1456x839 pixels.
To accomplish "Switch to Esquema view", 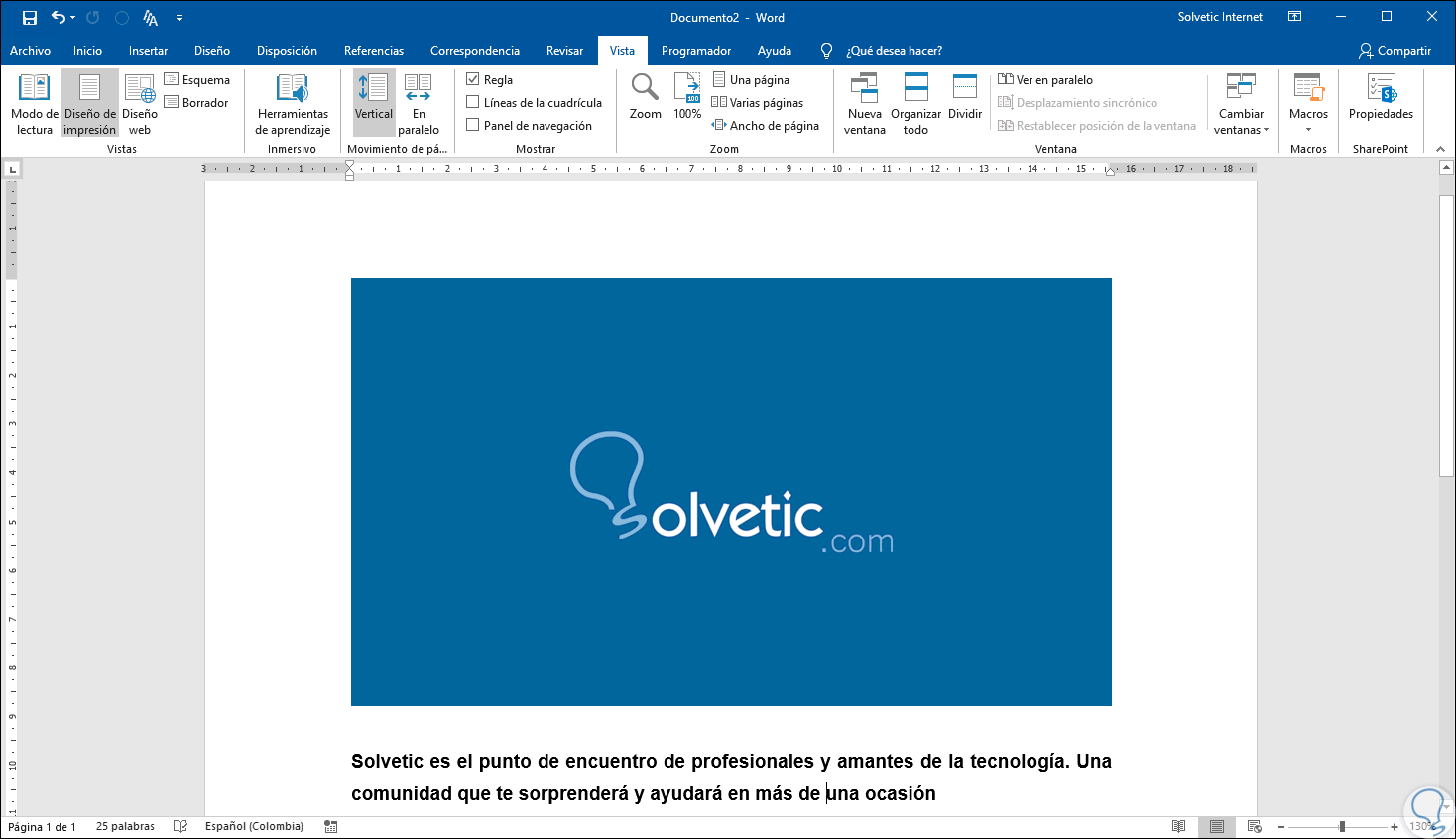I will [197, 80].
